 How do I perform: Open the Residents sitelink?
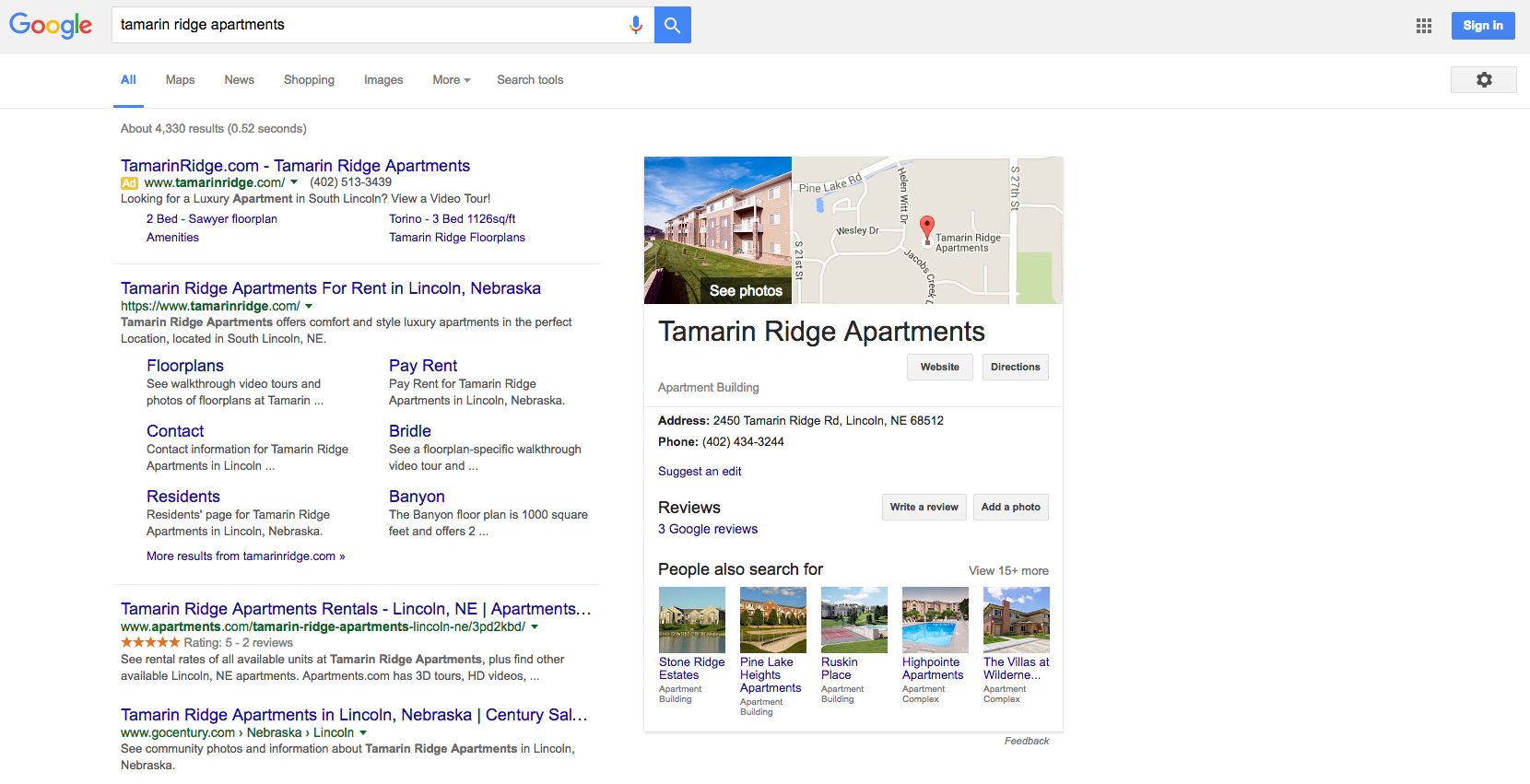coord(183,497)
